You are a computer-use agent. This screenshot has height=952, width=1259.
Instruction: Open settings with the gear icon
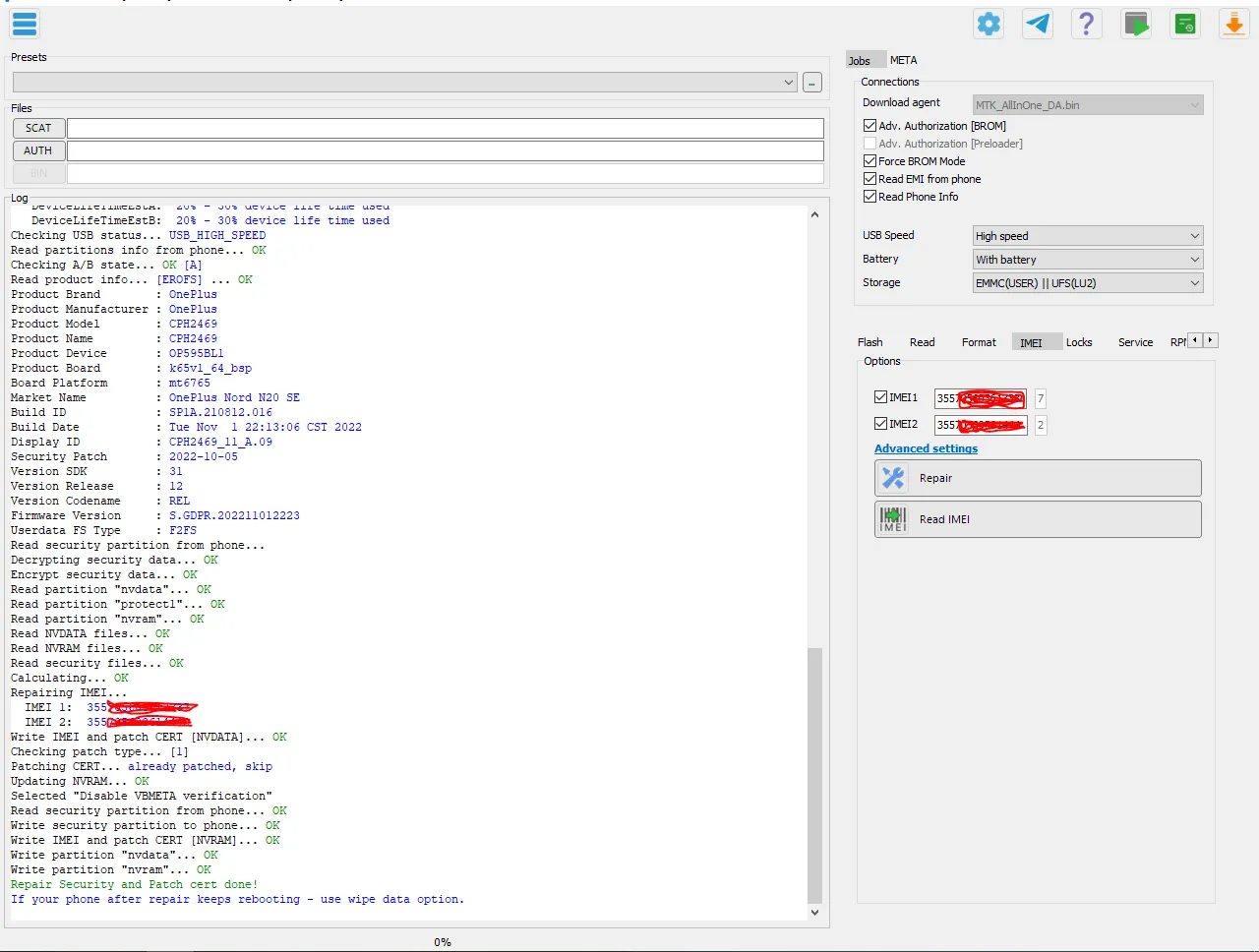coord(989,24)
